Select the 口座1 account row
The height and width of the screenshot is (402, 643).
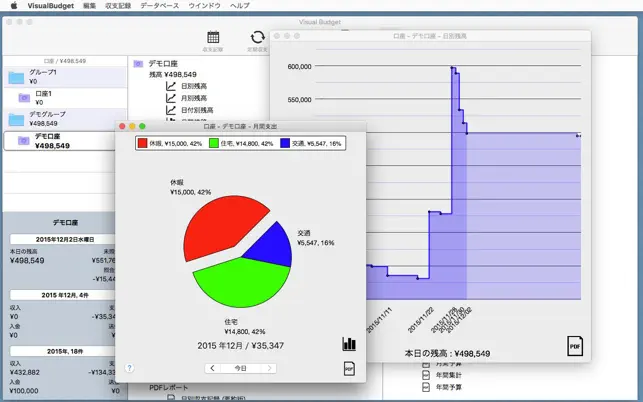point(65,98)
